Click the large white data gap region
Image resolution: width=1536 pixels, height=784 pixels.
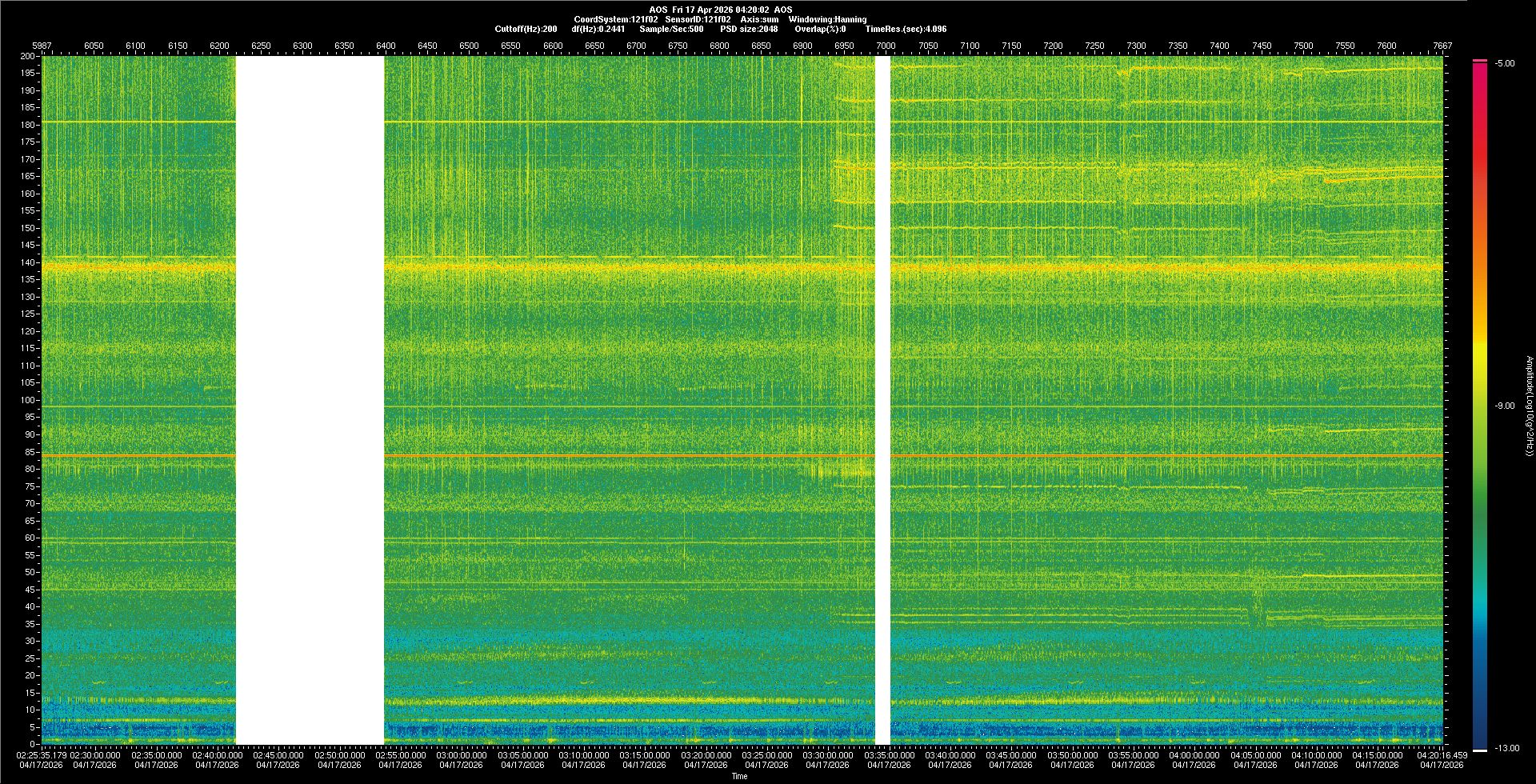(310, 400)
